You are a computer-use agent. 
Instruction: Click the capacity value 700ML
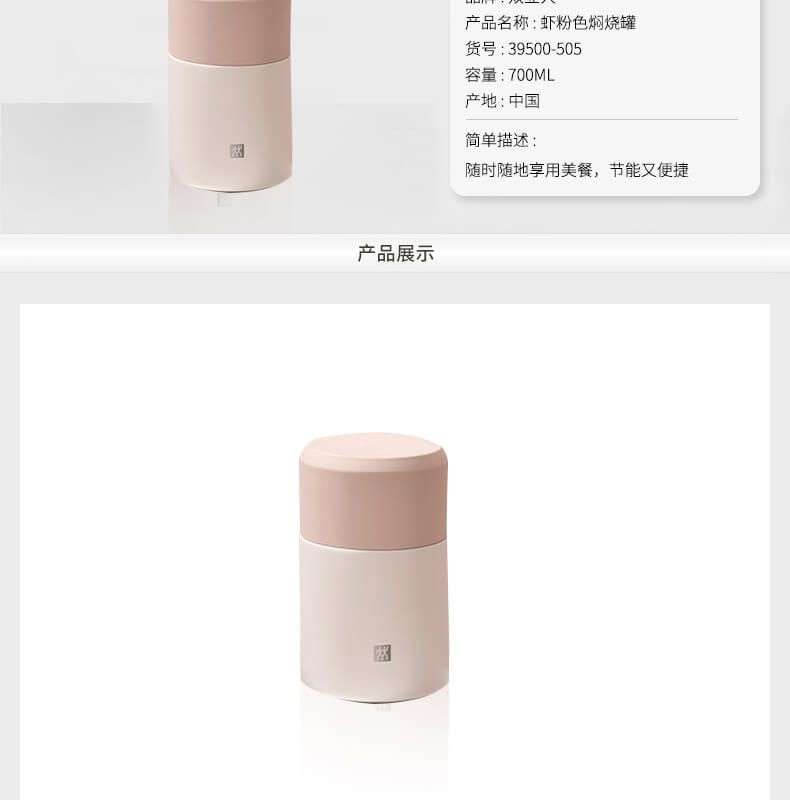tap(531, 75)
